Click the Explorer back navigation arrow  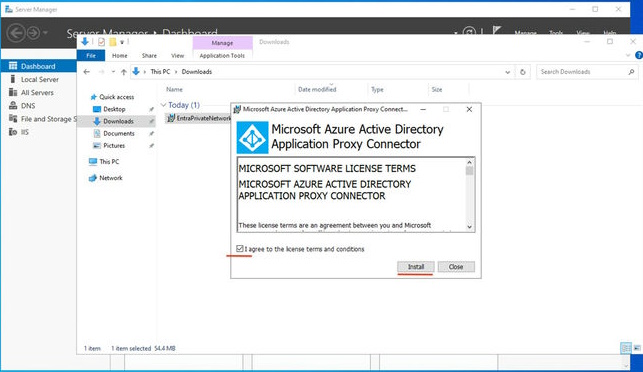(x=87, y=72)
